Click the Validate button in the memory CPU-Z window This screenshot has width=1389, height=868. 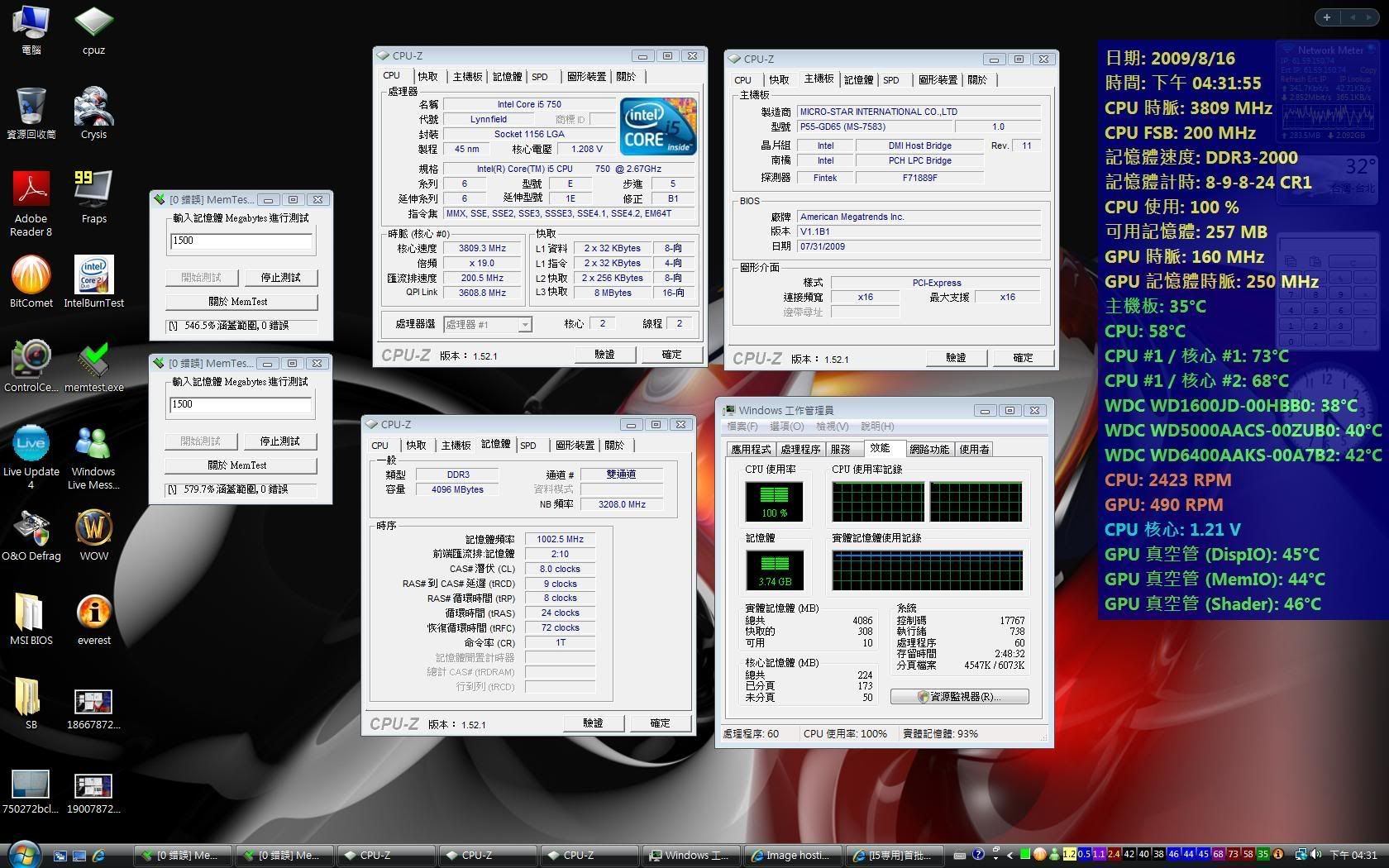tap(593, 723)
